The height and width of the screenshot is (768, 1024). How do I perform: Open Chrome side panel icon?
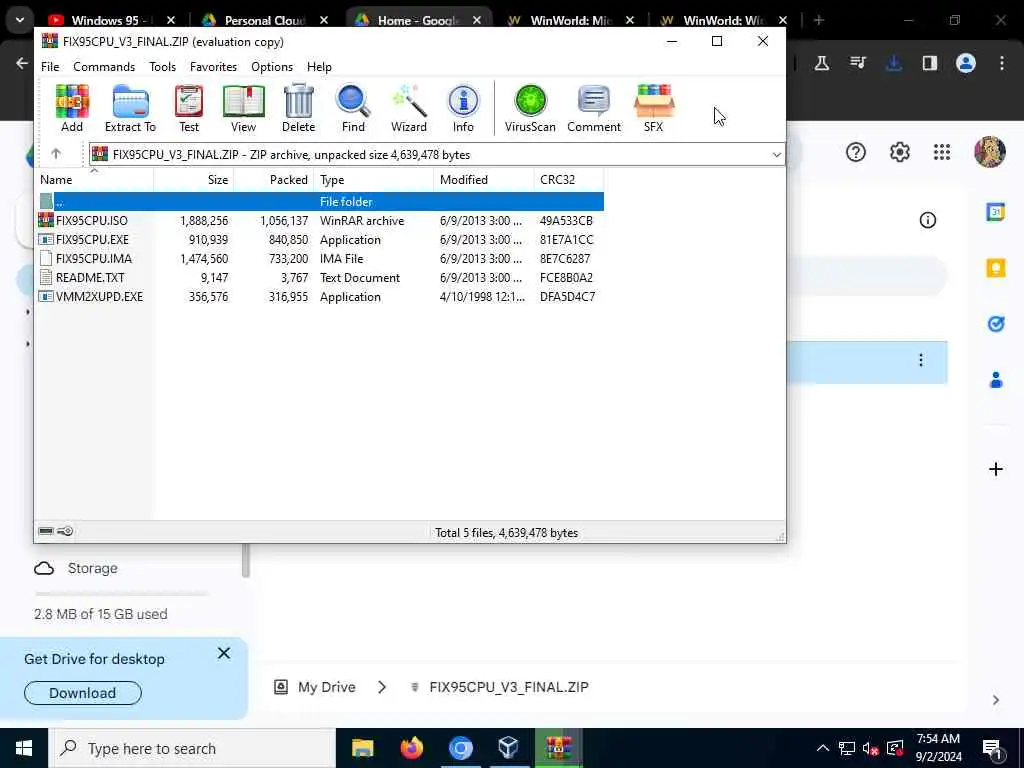930,63
